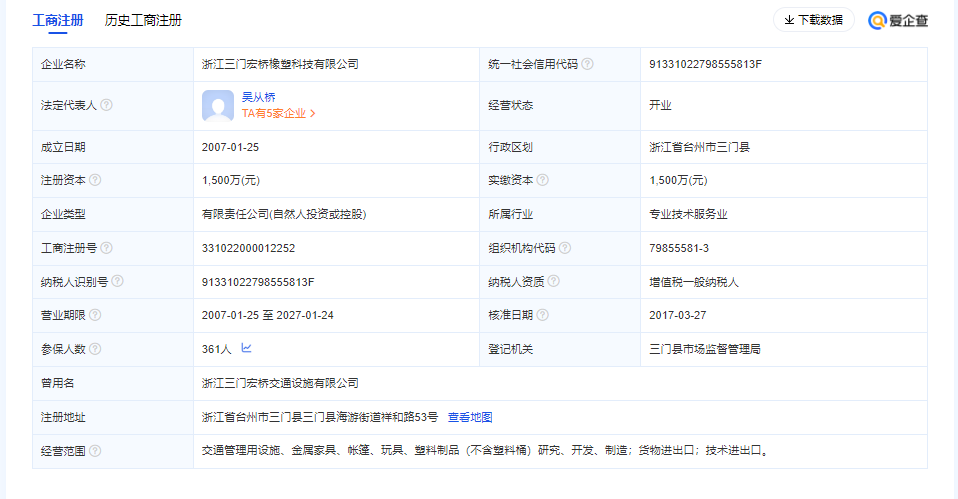Screen dimensions: 958x499
Task: Click former name 浙江三门宏桥交通设施有限公司
Action: click(x=280, y=383)
